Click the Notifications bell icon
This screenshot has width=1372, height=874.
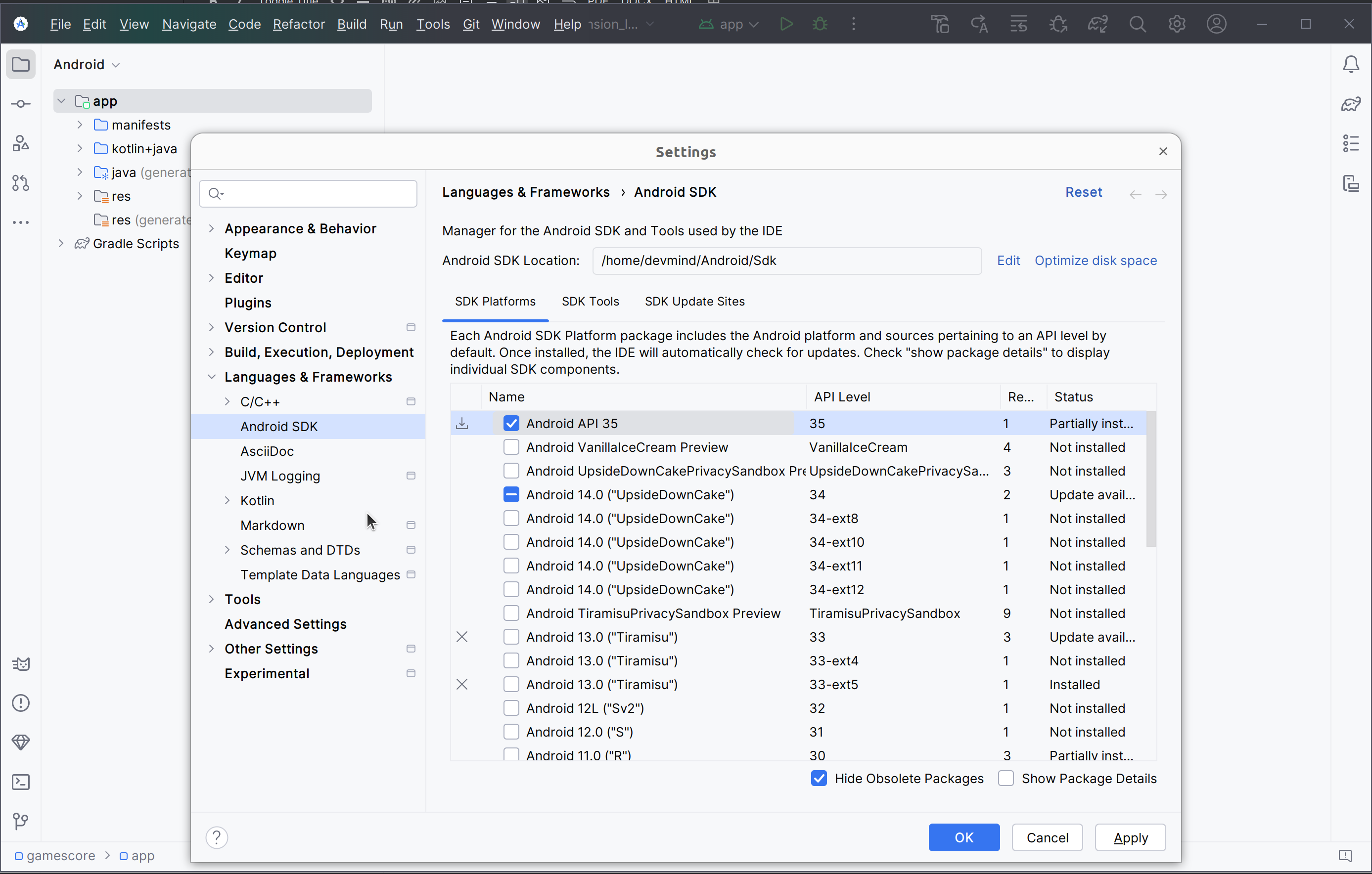pos(1351,64)
